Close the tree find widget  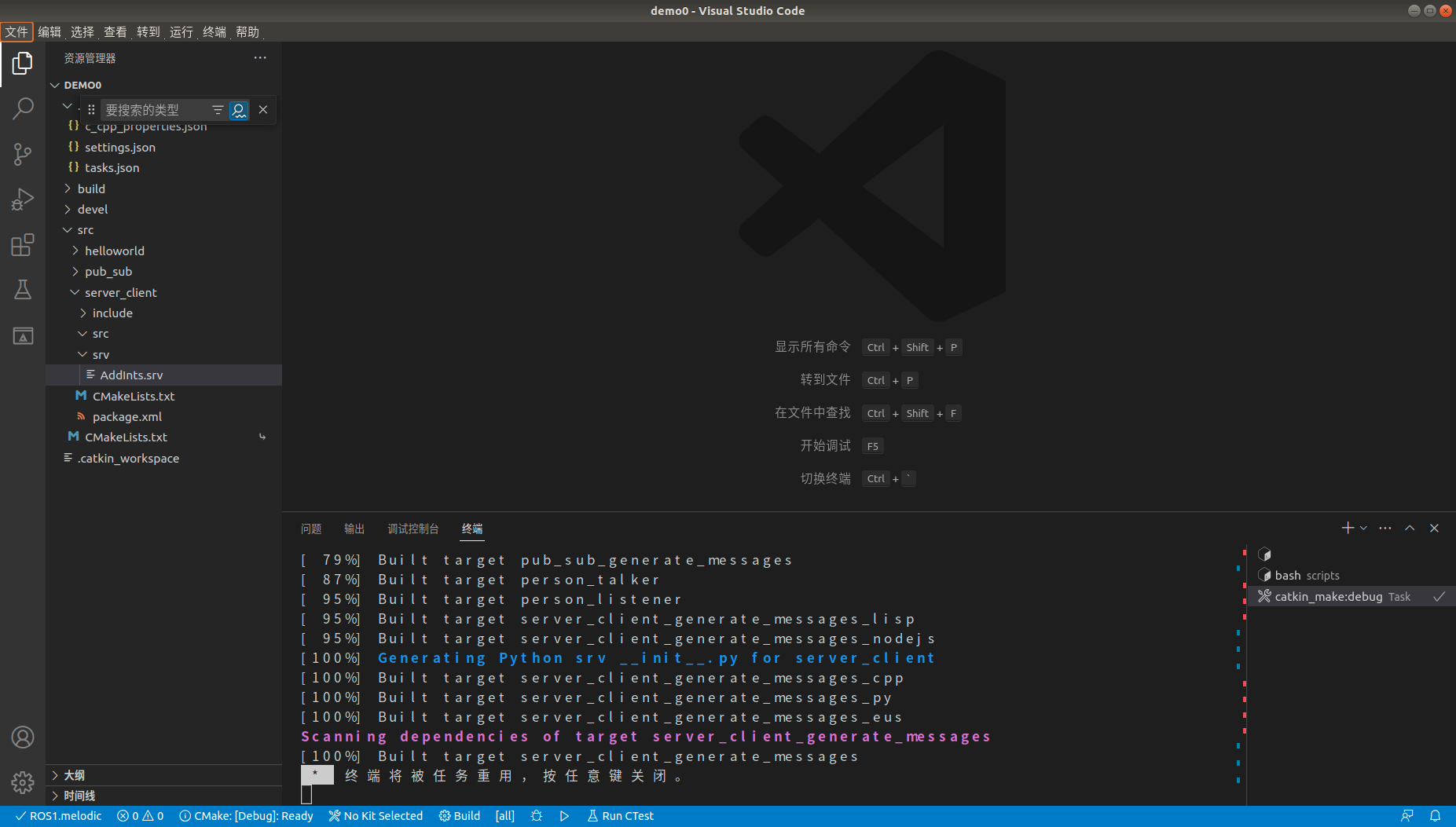click(x=263, y=110)
